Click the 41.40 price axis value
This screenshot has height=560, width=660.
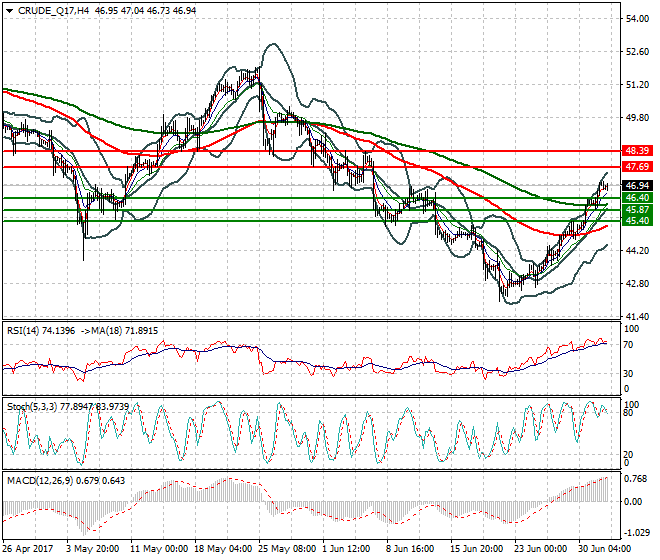(x=637, y=317)
